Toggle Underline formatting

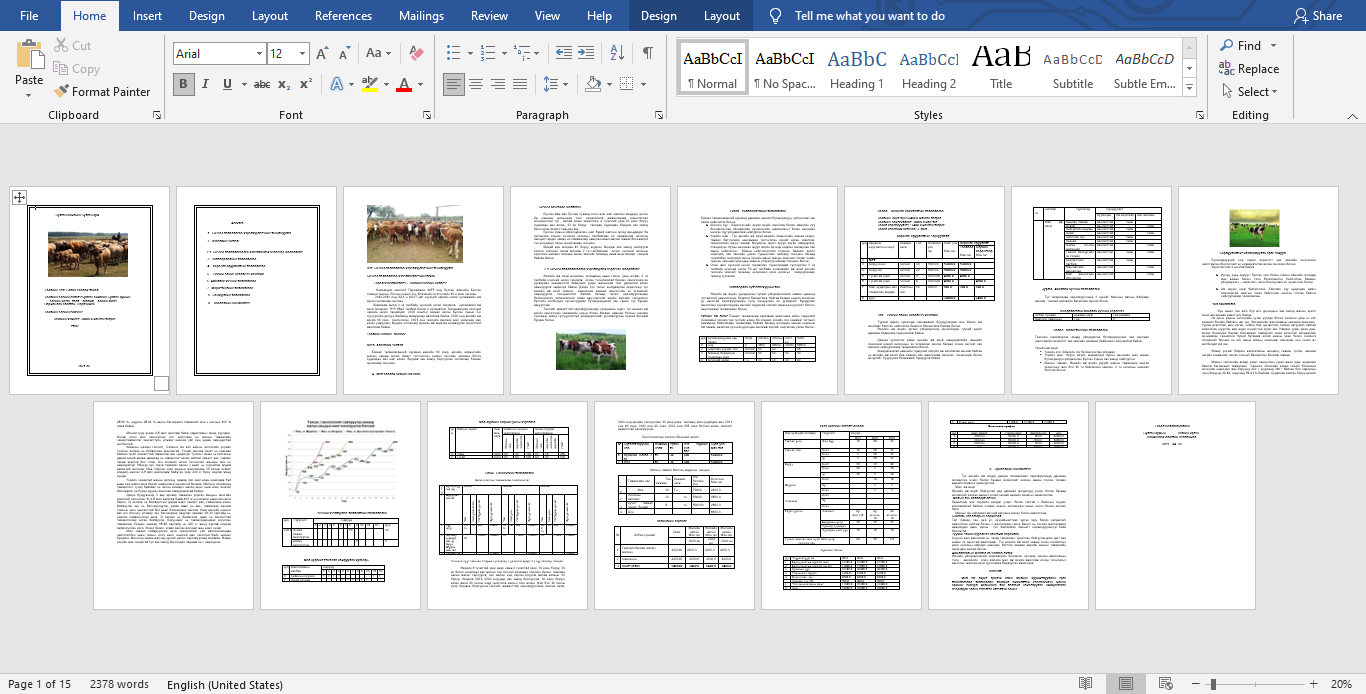tap(228, 85)
